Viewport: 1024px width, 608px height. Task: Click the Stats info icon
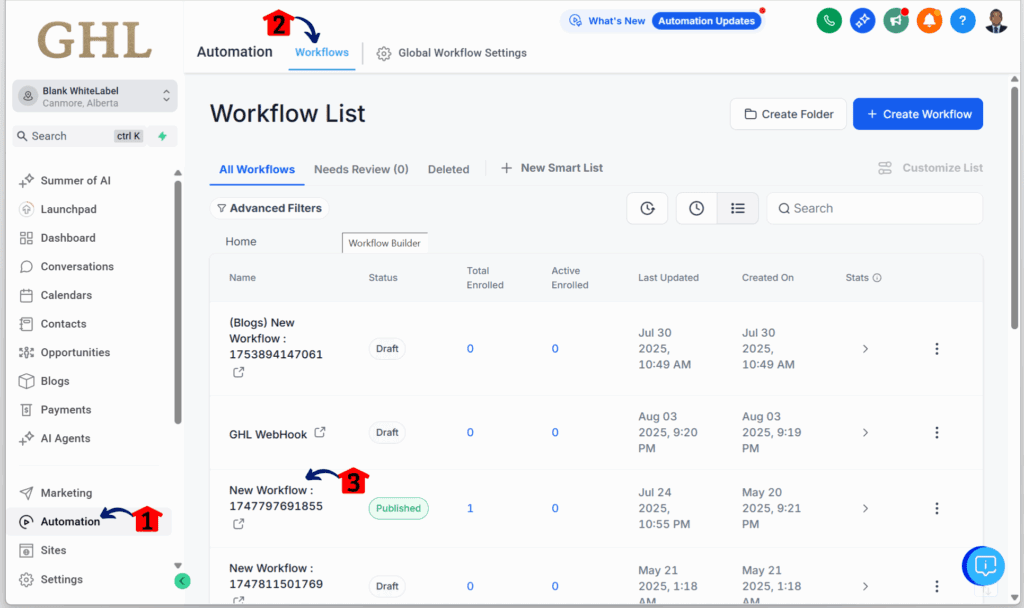pyautogui.click(x=877, y=278)
